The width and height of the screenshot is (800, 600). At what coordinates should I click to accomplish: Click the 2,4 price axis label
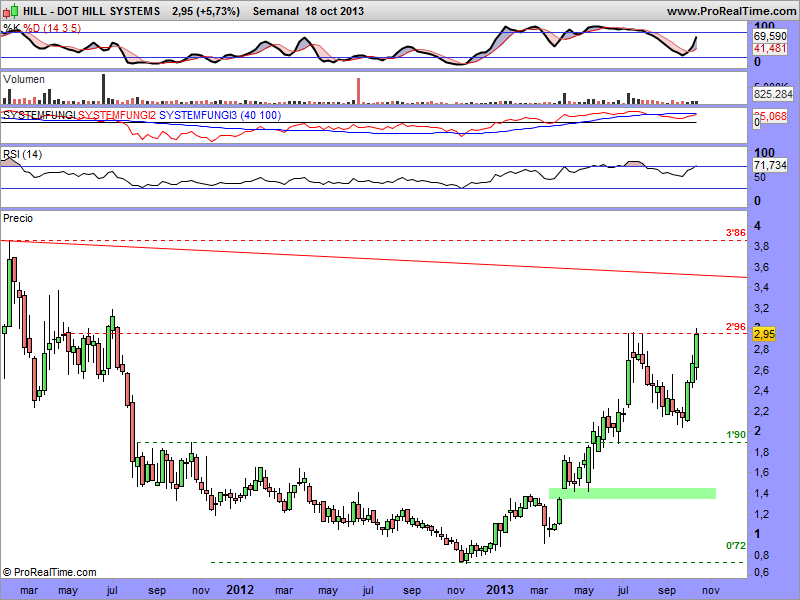(x=762, y=391)
